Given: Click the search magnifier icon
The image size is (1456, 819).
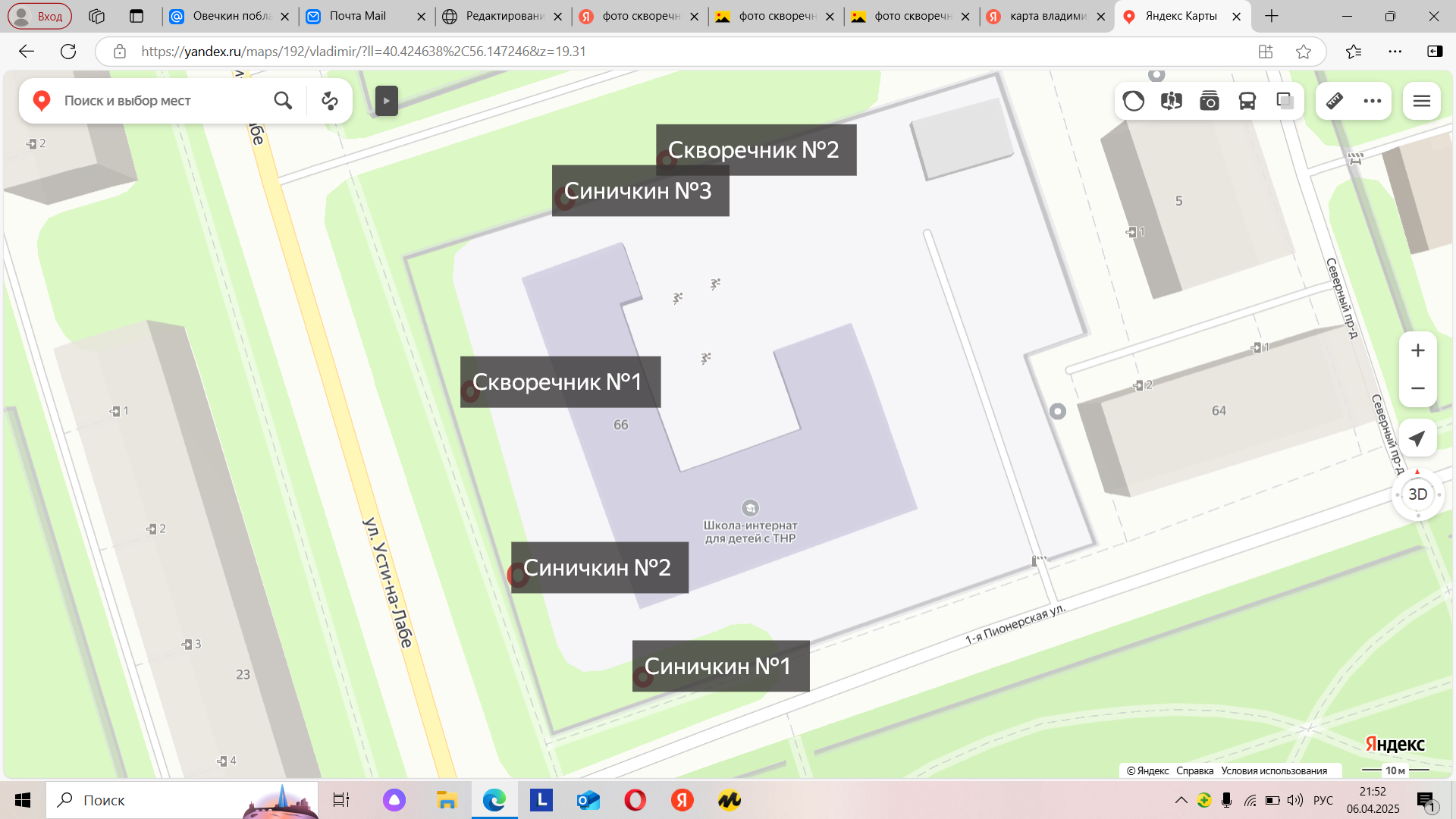Looking at the screenshot, I should point(283,101).
